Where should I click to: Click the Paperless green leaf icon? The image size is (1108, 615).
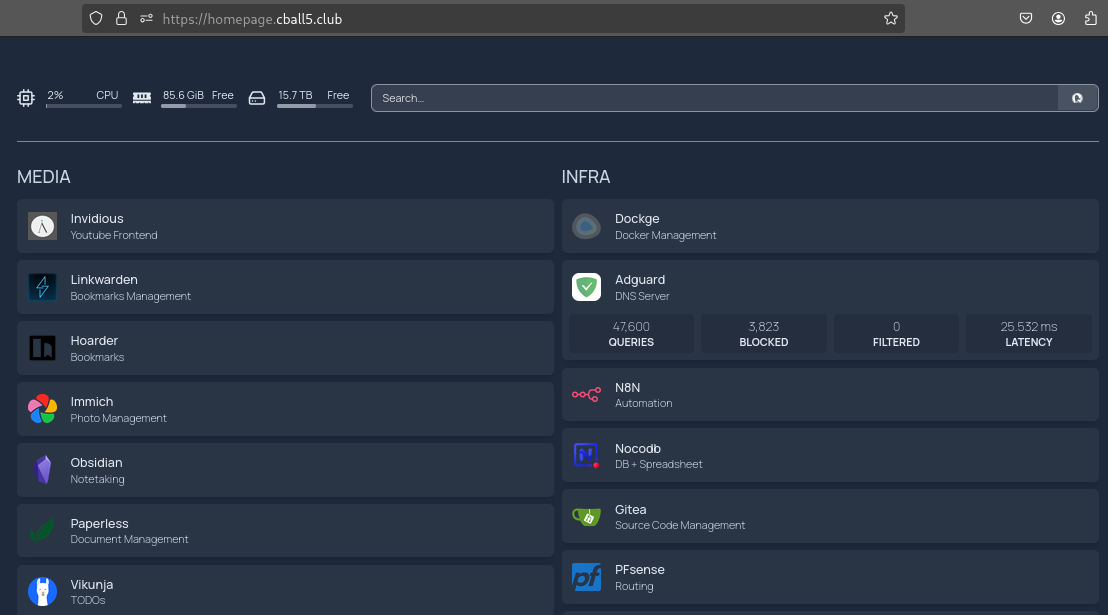[42, 530]
